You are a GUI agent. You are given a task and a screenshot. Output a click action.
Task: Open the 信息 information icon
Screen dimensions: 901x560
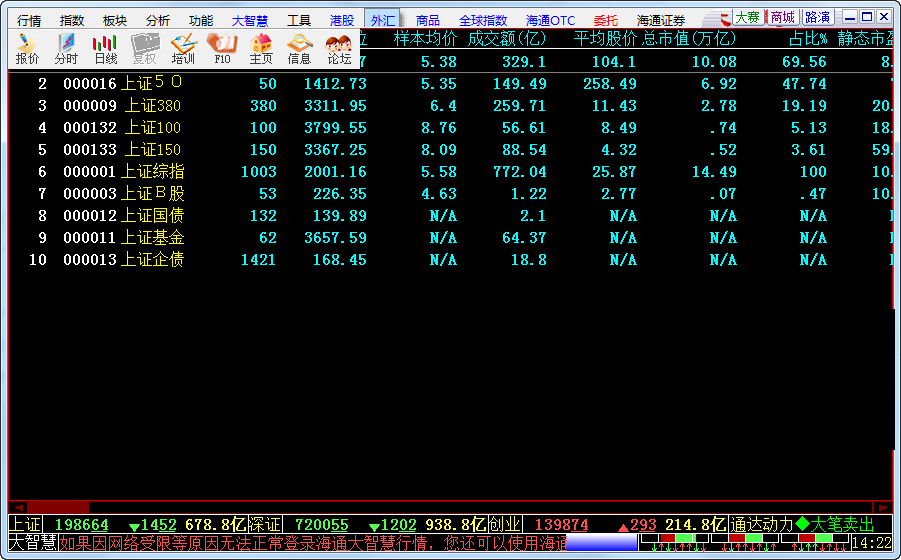(x=300, y=48)
